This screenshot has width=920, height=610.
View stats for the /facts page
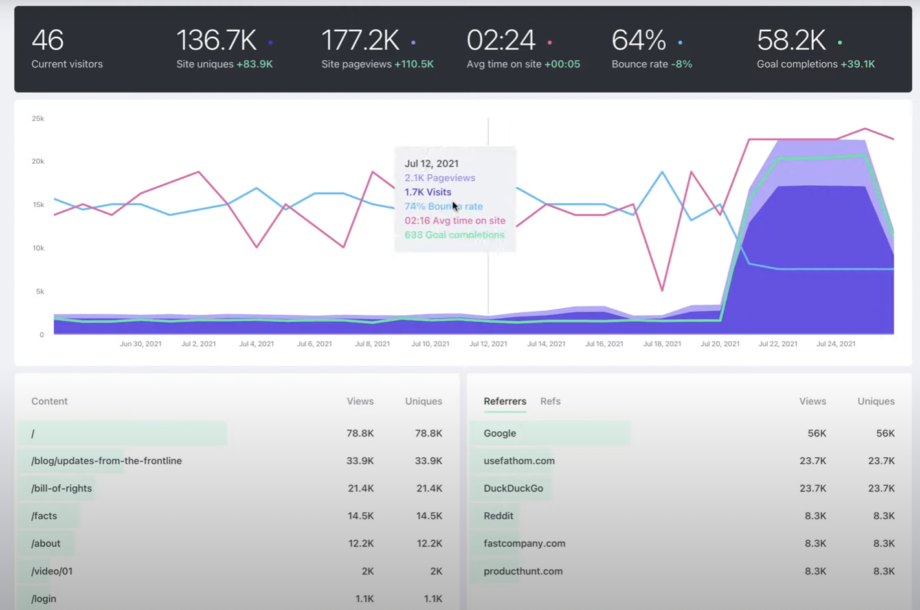[x=48, y=516]
